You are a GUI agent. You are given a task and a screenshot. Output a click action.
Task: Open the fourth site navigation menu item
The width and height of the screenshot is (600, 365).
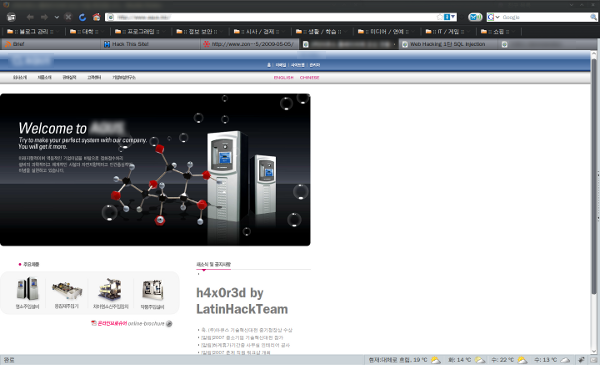(x=94, y=77)
